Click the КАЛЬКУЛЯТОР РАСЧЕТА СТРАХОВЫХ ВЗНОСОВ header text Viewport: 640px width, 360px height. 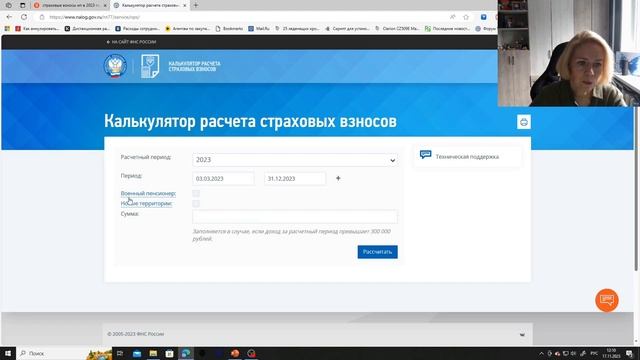click(x=194, y=67)
